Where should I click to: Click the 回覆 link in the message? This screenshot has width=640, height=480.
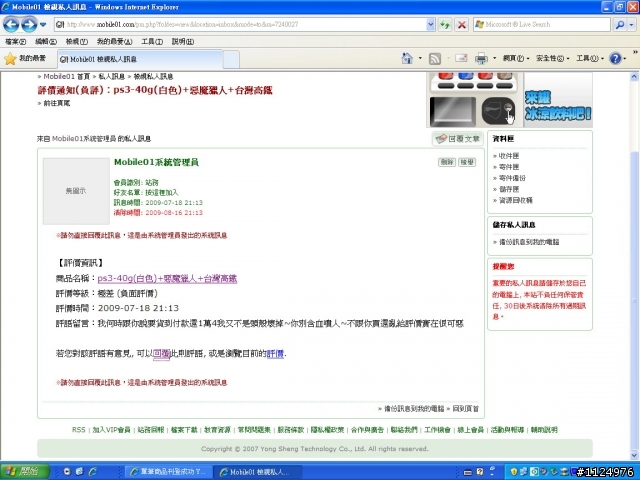pyautogui.click(x=161, y=353)
